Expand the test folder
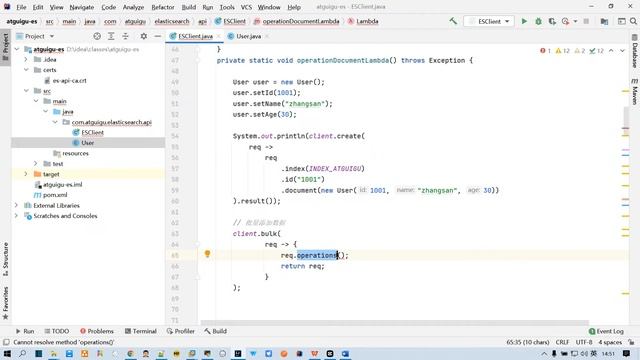Viewport: 640px width, 360px height. [x=36, y=164]
